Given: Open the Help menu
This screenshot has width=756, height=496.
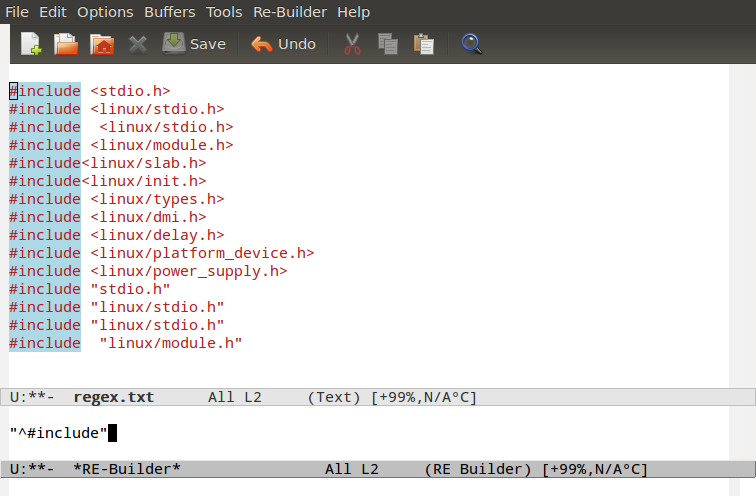Looking at the screenshot, I should (x=353, y=12).
